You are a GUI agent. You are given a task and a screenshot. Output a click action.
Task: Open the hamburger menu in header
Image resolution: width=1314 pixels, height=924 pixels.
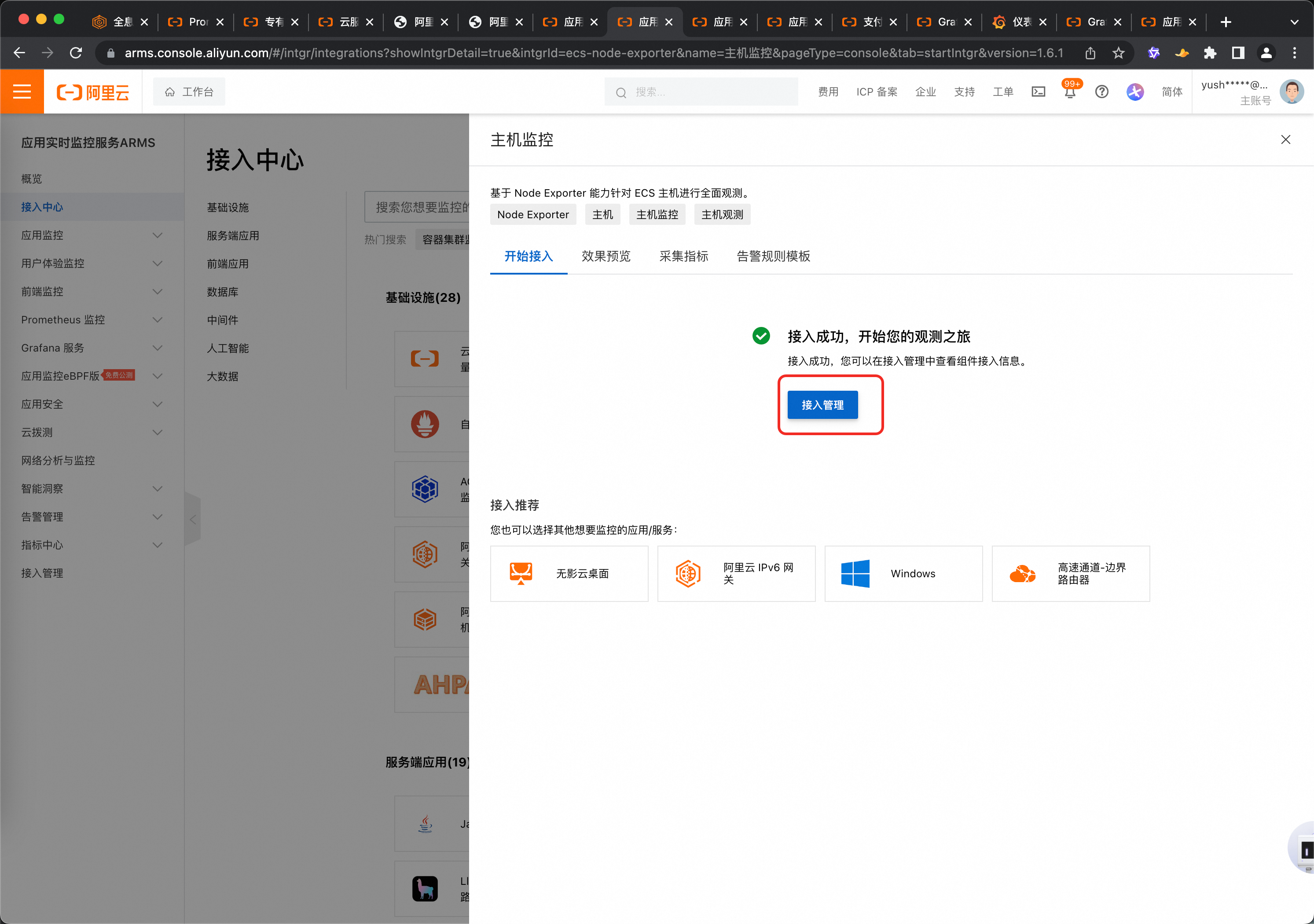point(22,92)
